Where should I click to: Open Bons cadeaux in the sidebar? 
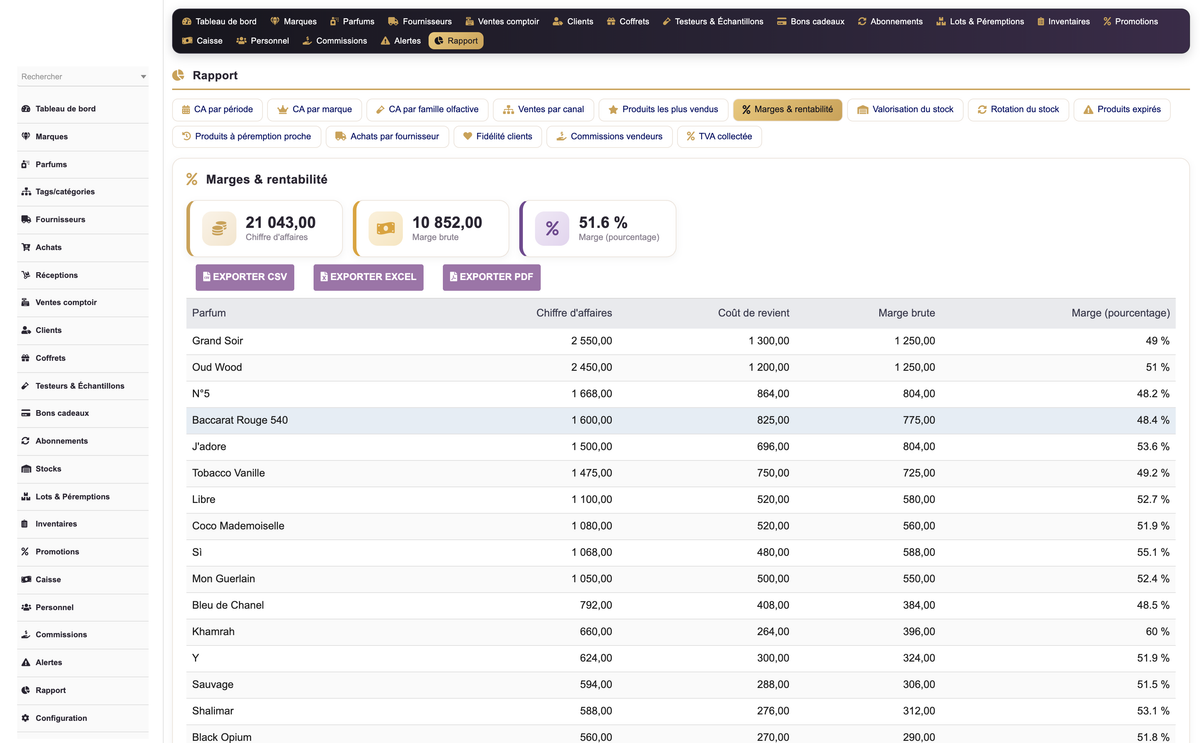[82, 413]
